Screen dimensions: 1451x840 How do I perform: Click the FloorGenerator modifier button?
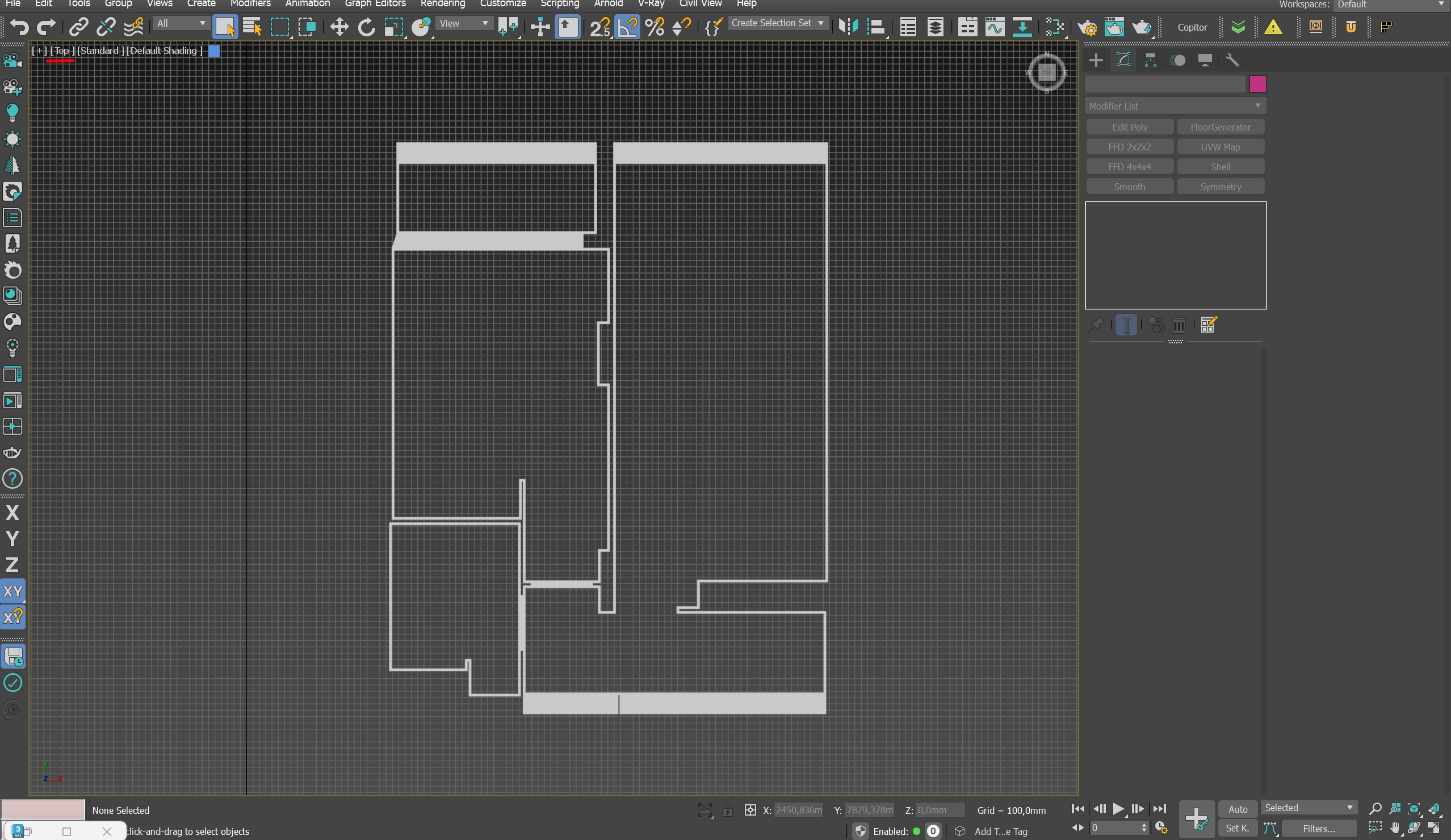pos(1220,127)
